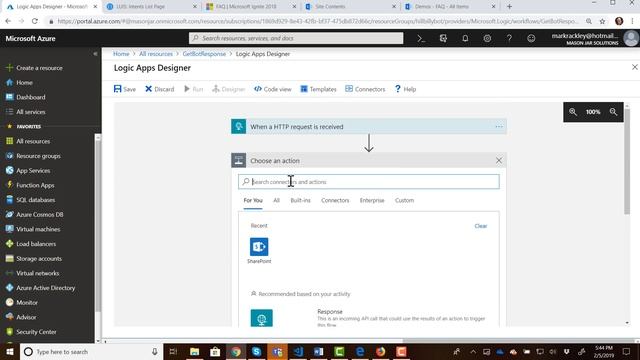Select the SharePoint recent connector
Screen dimensions: 640x360
click(x=259, y=251)
